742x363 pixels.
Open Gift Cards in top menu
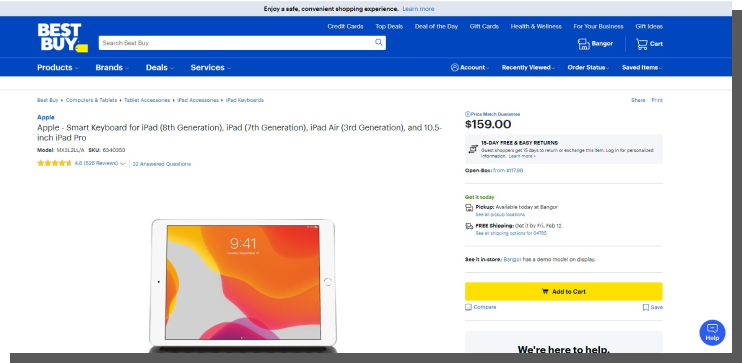click(x=484, y=27)
